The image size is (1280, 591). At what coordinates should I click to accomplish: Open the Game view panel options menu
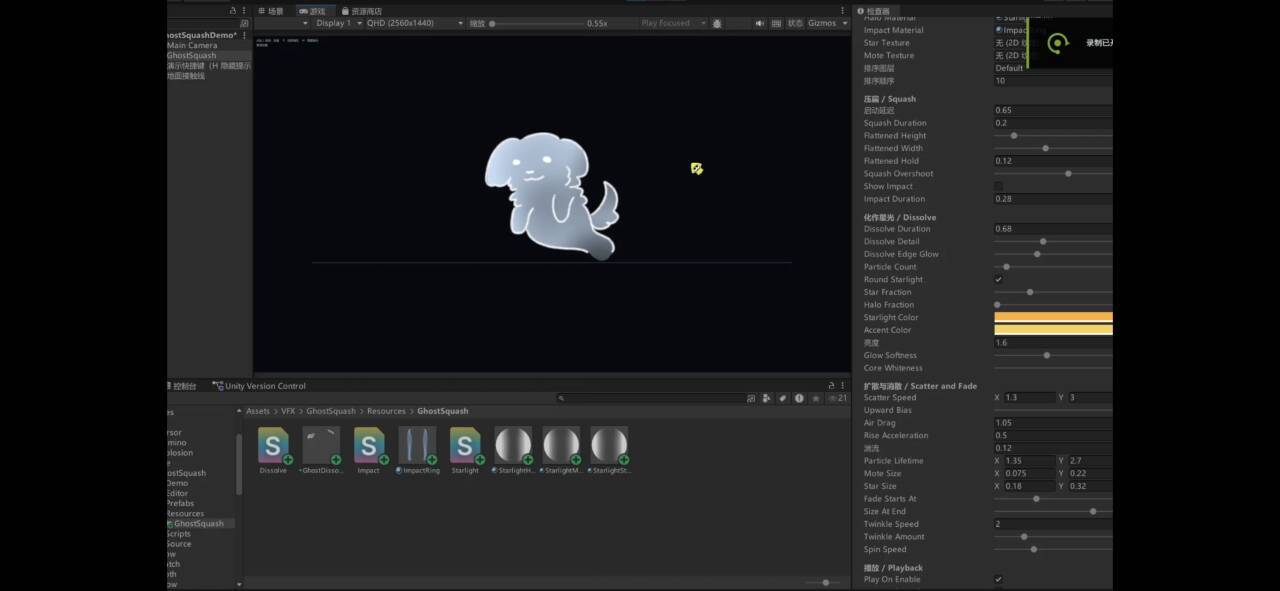click(844, 10)
